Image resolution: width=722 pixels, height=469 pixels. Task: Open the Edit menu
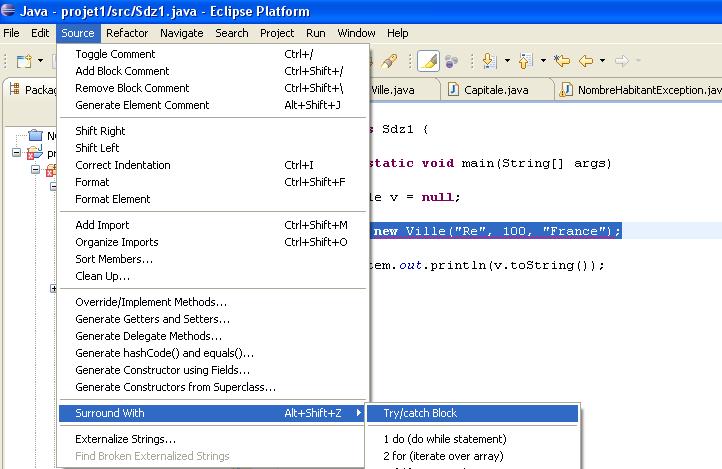click(40, 33)
